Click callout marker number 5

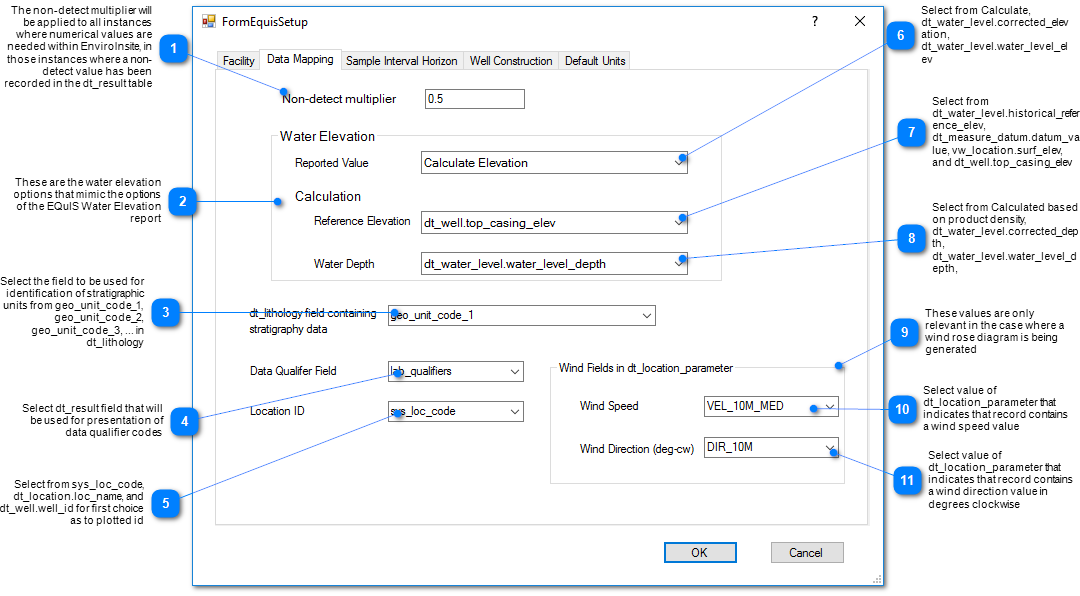point(166,503)
